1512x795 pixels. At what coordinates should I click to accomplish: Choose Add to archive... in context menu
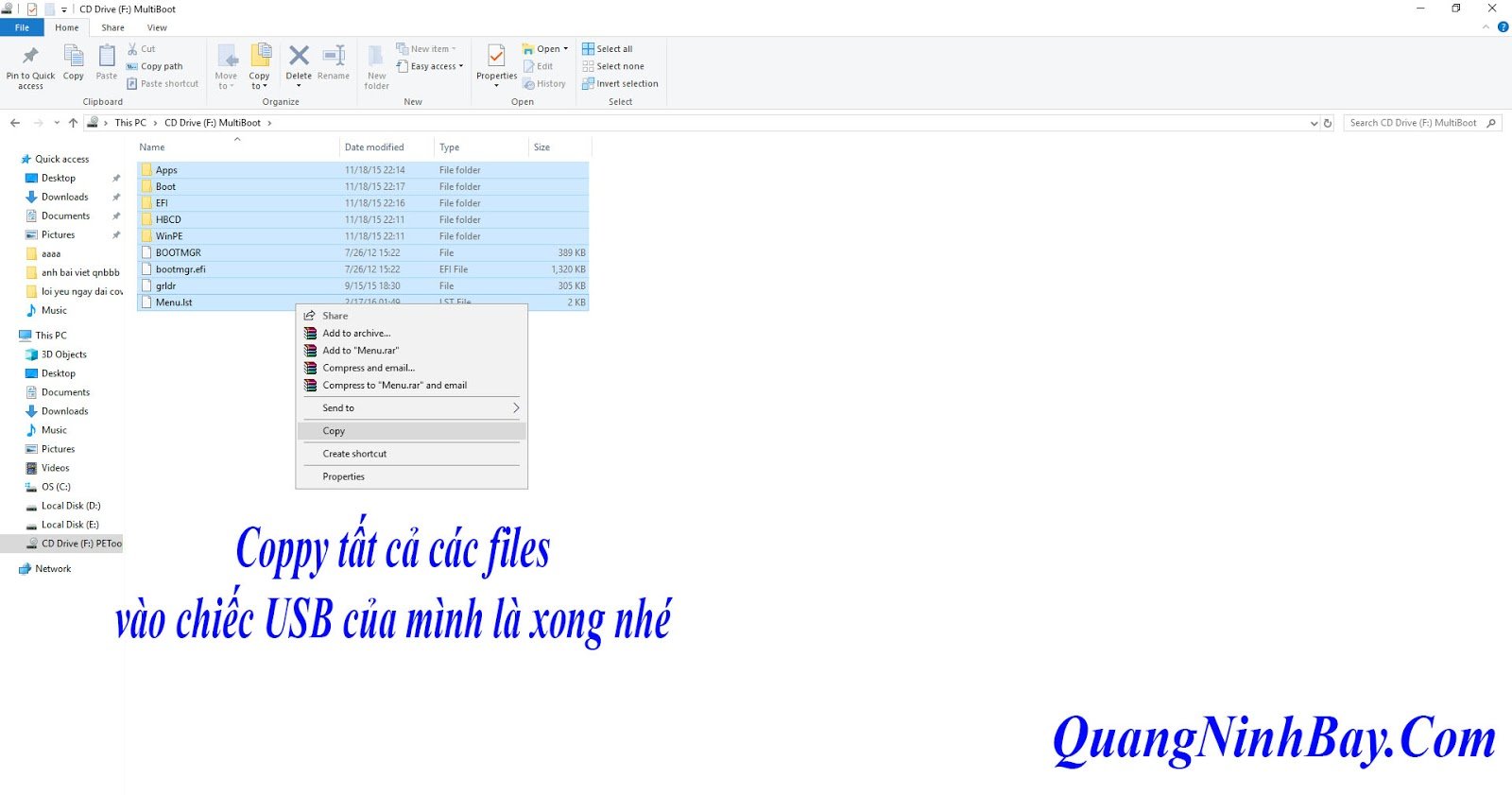pyautogui.click(x=411, y=333)
